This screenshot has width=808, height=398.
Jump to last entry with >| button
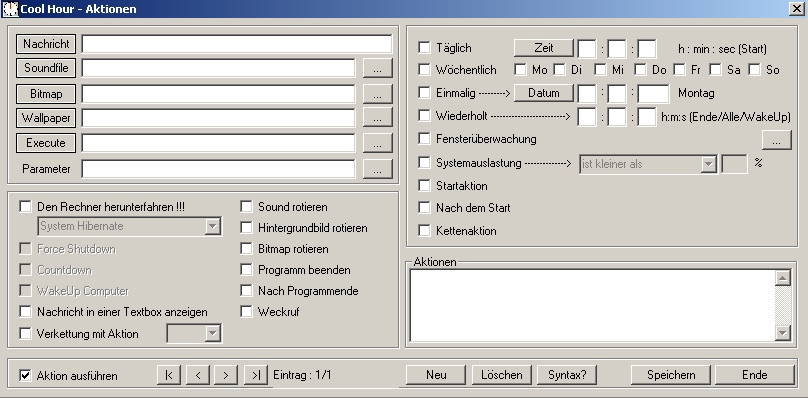click(256, 375)
